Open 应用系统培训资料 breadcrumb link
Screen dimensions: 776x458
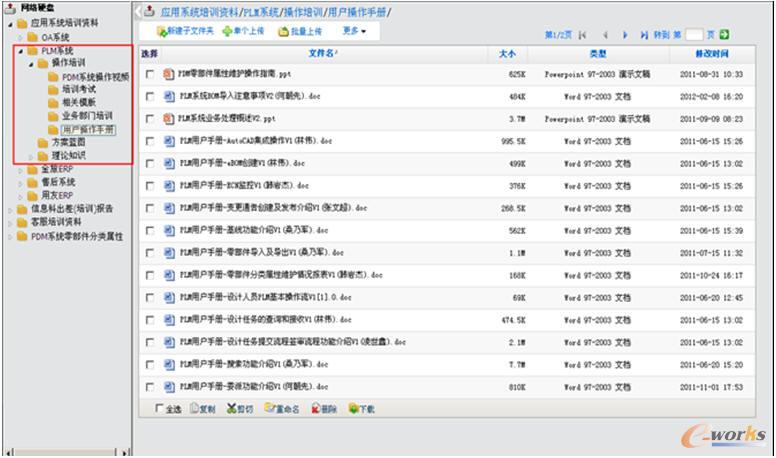[199, 12]
